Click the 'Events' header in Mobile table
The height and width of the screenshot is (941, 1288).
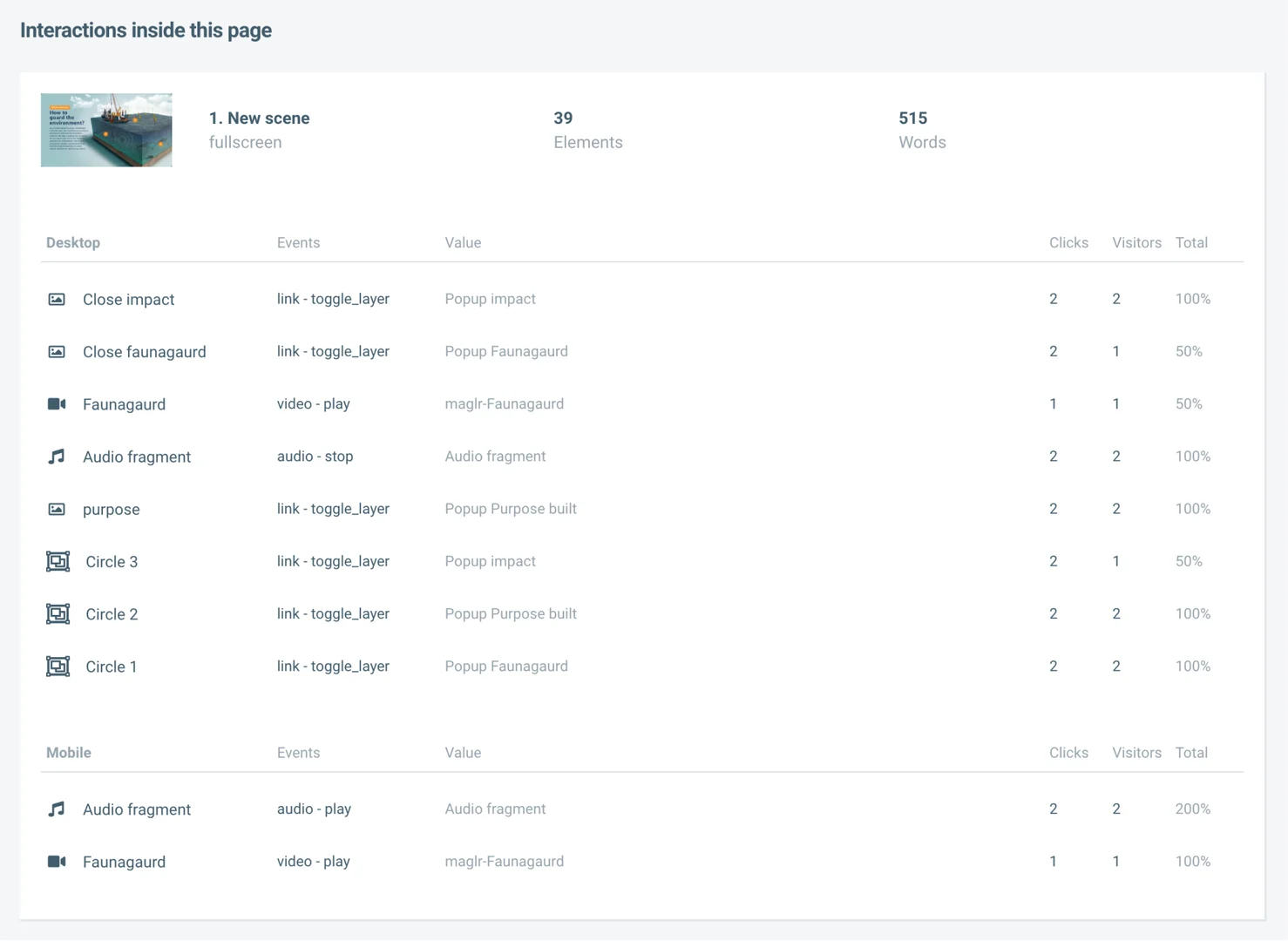(x=298, y=753)
